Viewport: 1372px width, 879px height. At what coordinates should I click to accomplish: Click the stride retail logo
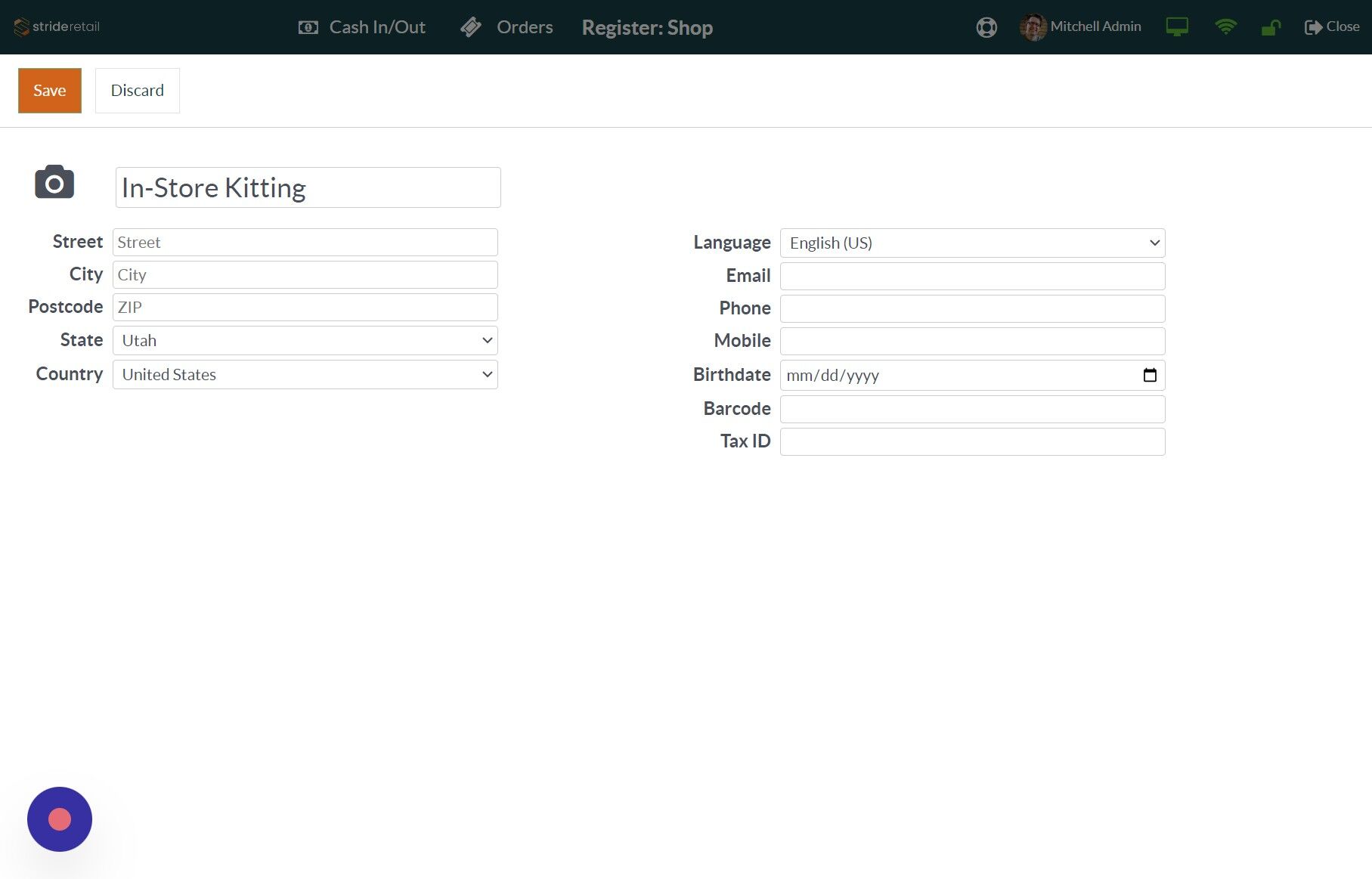(x=55, y=26)
